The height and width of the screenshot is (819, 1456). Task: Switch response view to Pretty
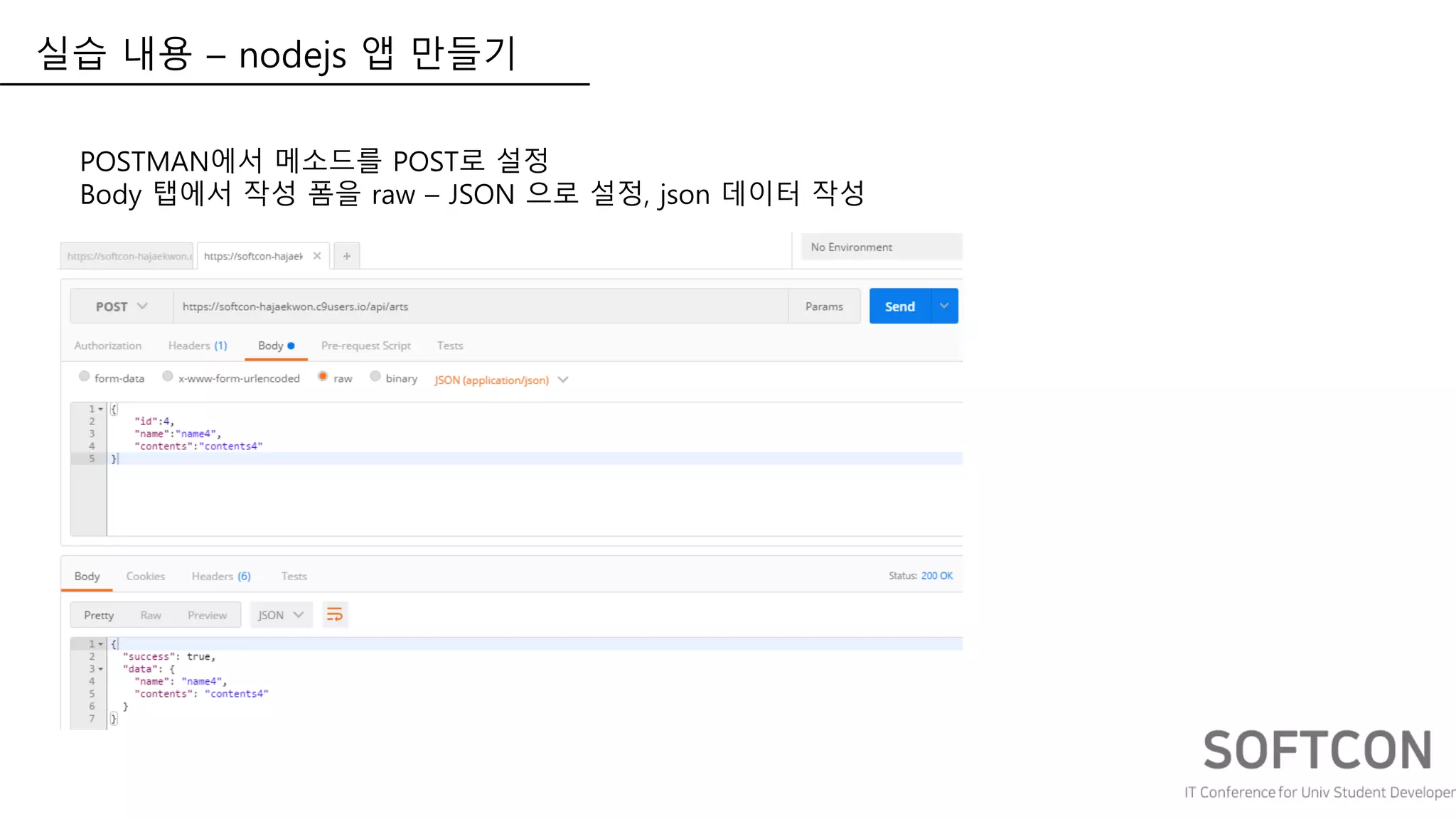tap(99, 615)
